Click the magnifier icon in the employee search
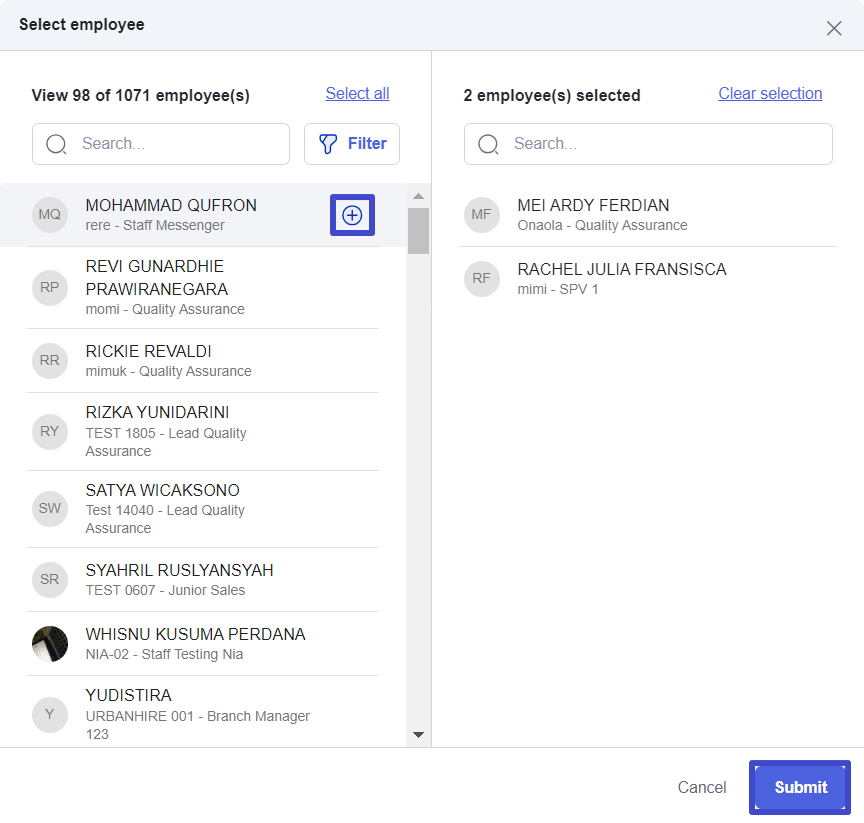The height and width of the screenshot is (823, 864). click(56, 144)
